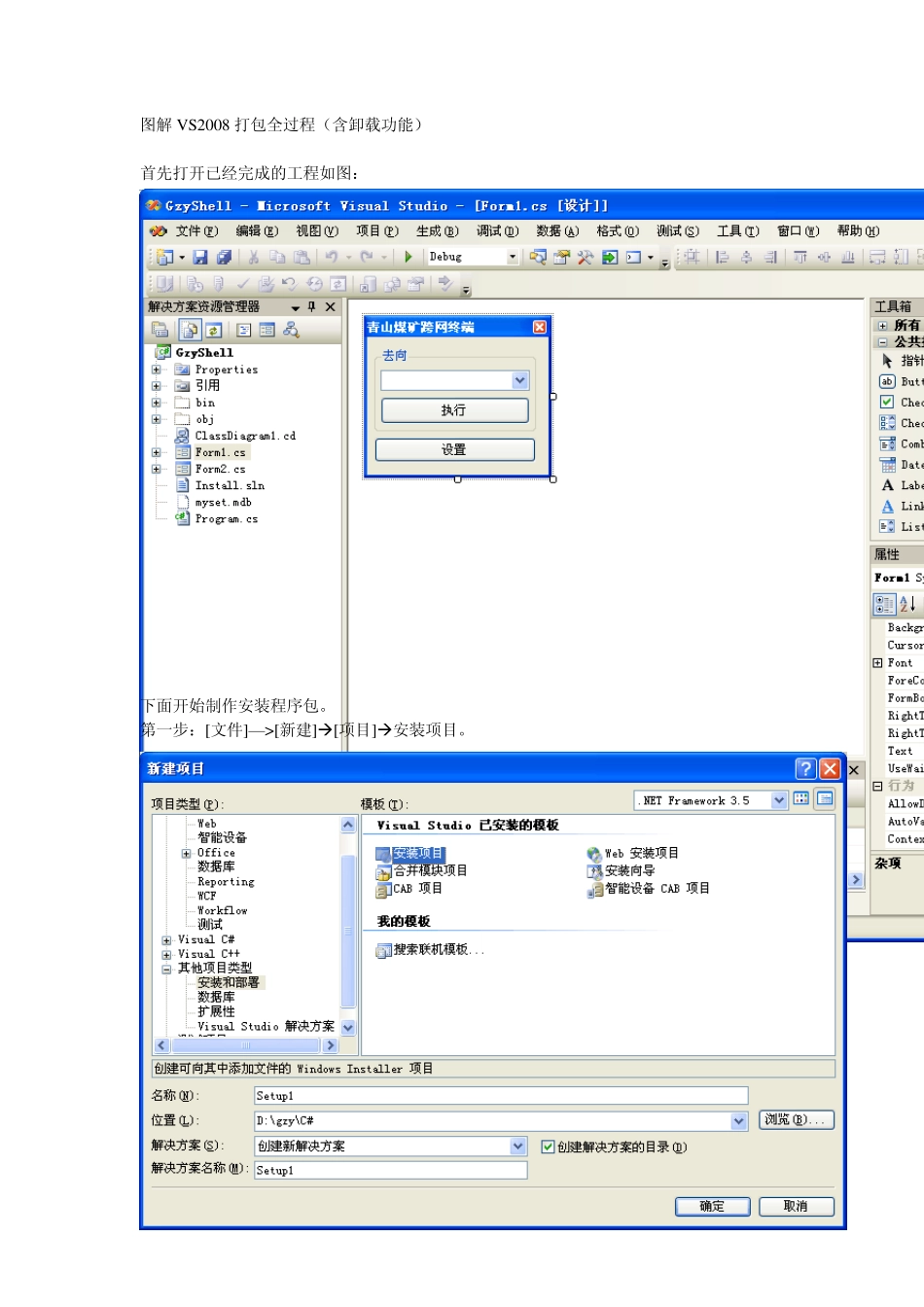Open the Toolbox window via the wrench icon
This screenshot has height=1307, width=924.
coord(585,257)
